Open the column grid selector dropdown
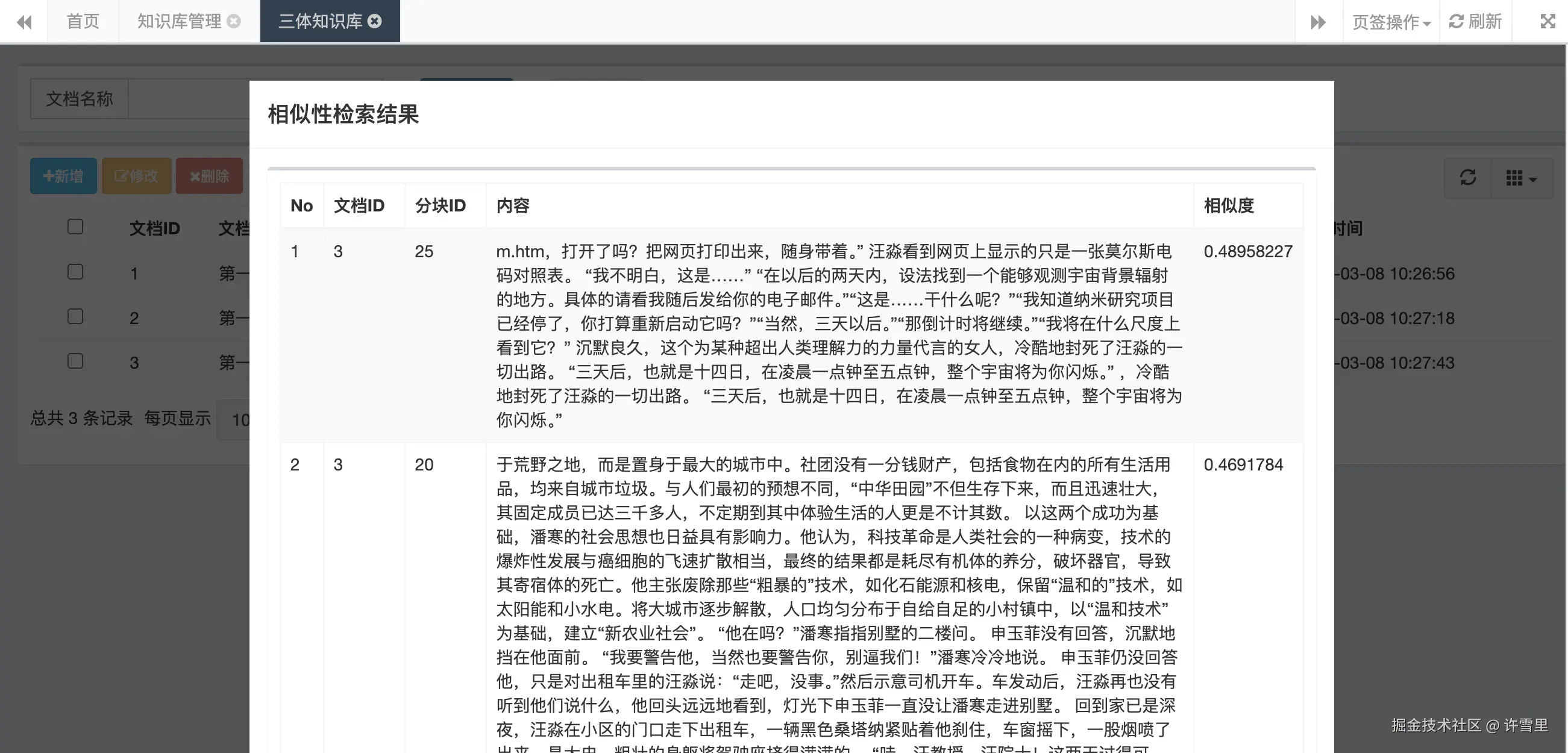This screenshot has height=753, width=1568. tap(1521, 178)
